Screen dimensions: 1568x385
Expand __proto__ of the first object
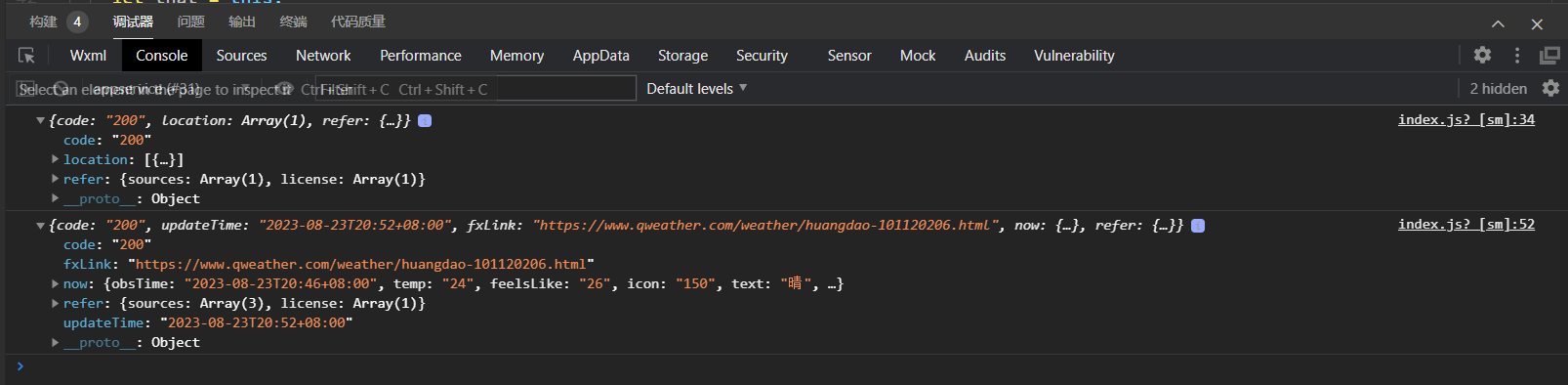[x=56, y=198]
